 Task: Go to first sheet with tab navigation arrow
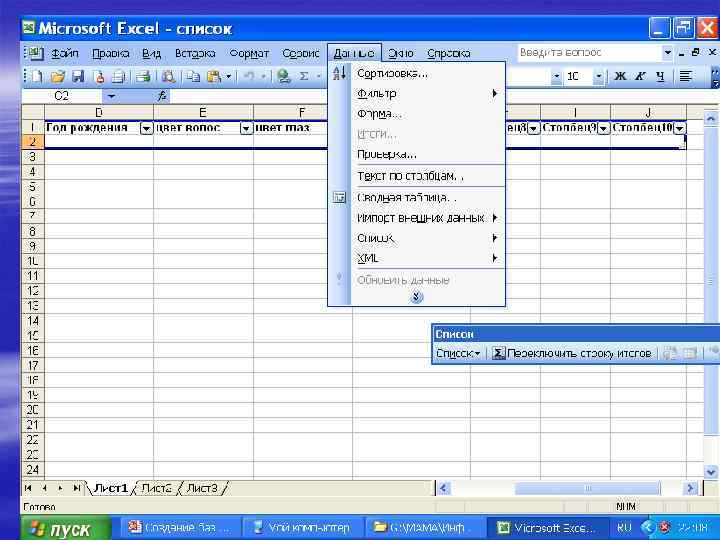28,488
